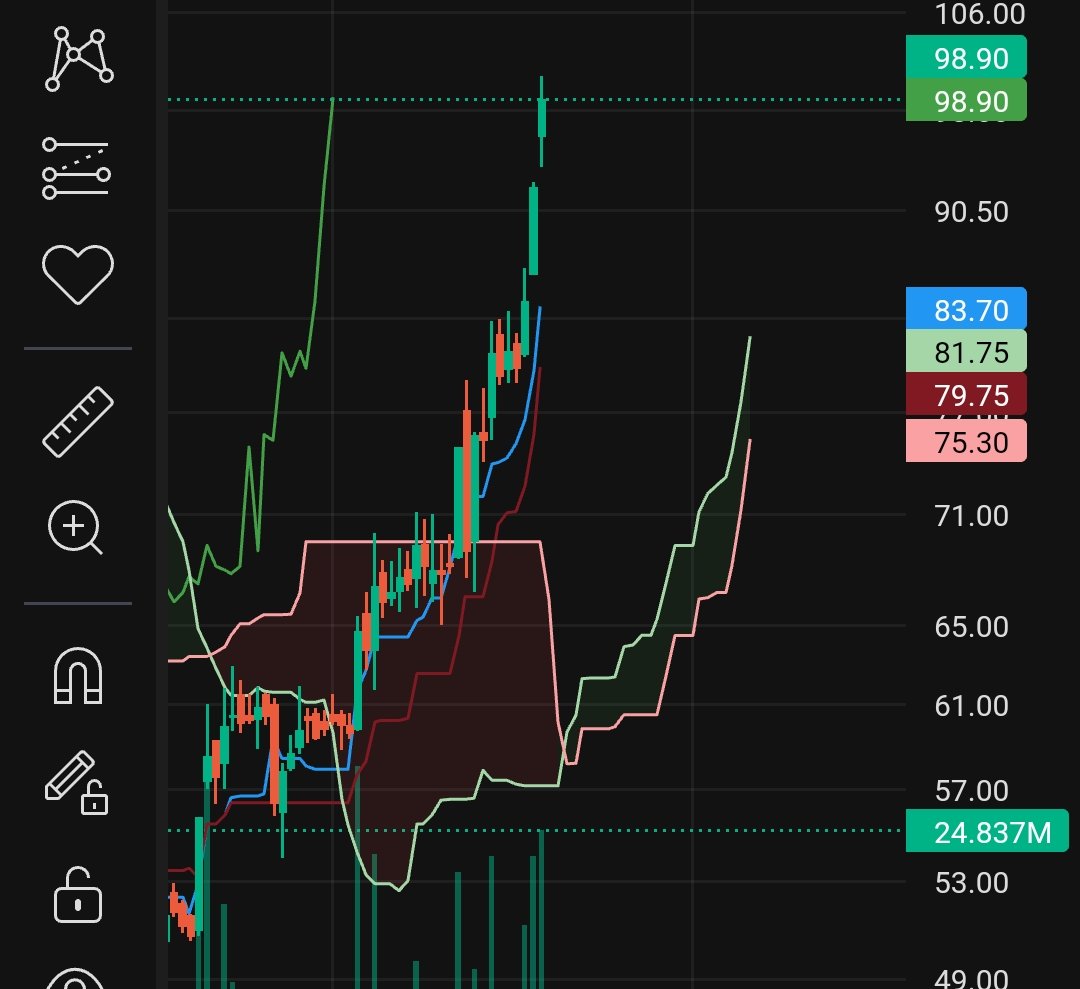Screen dimensions: 1080x989
Task: Click the blue 83.70 indicator value label
Action: coord(966,309)
